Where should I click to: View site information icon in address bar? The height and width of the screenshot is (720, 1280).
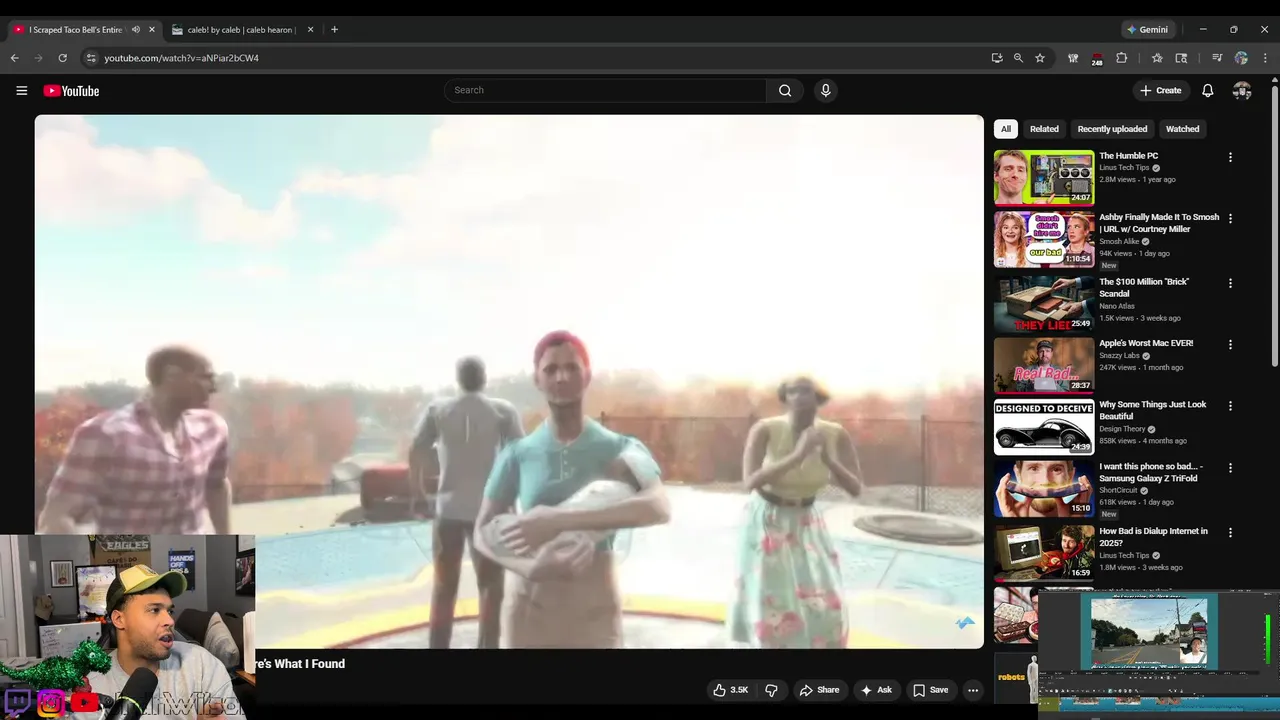[91, 58]
